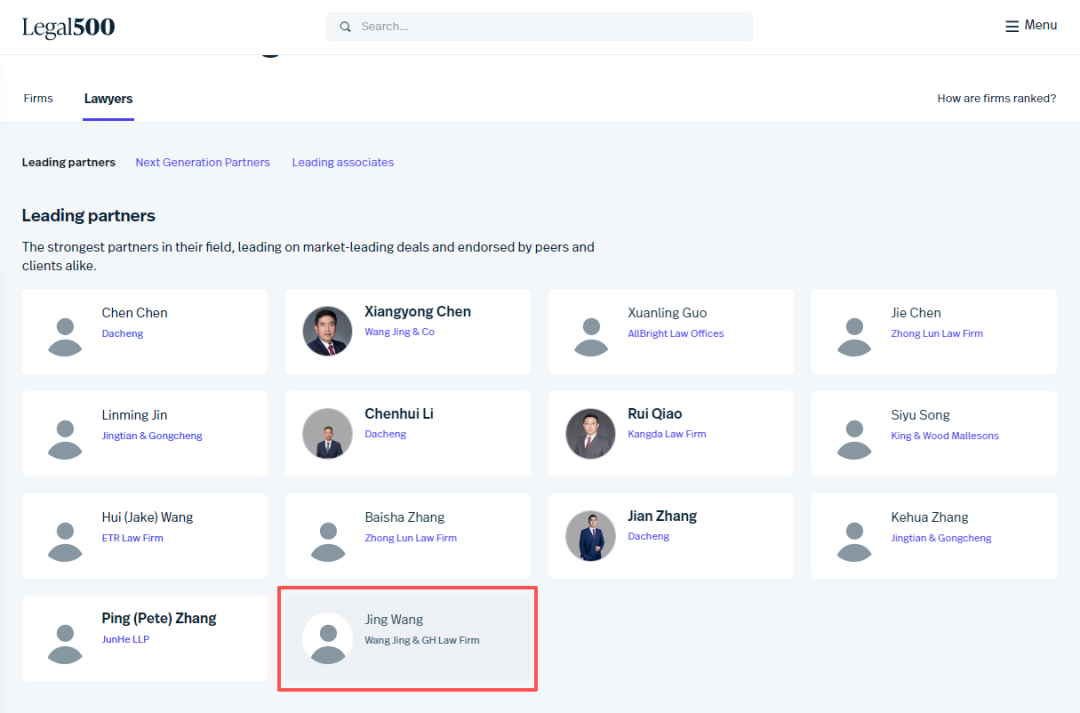The image size is (1080, 713).
Task: Select Leading partners filter
Action: click(68, 163)
